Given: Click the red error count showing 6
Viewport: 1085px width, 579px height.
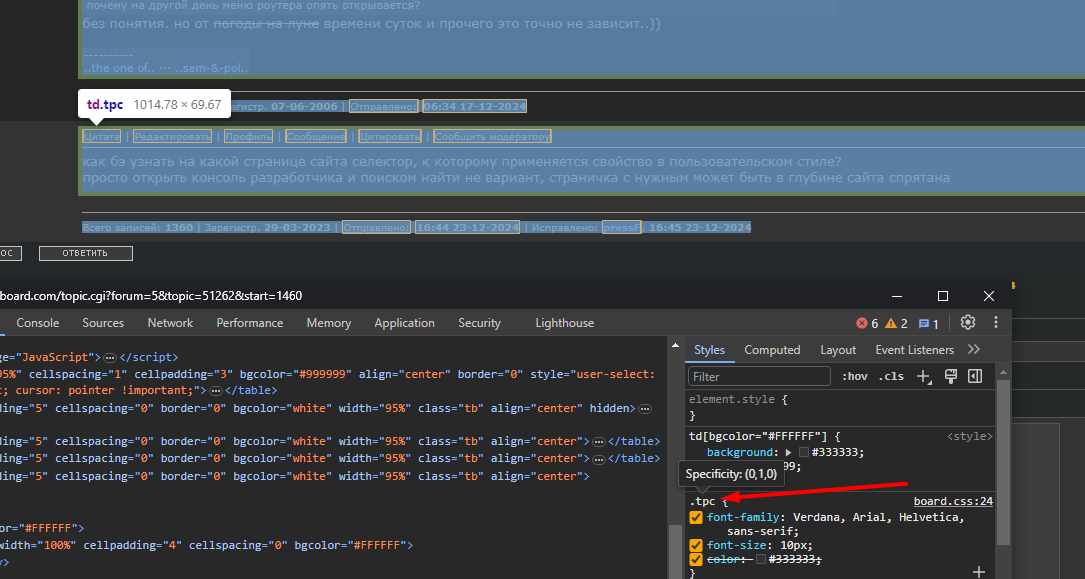Looking at the screenshot, I should pyautogui.click(x=867, y=323).
